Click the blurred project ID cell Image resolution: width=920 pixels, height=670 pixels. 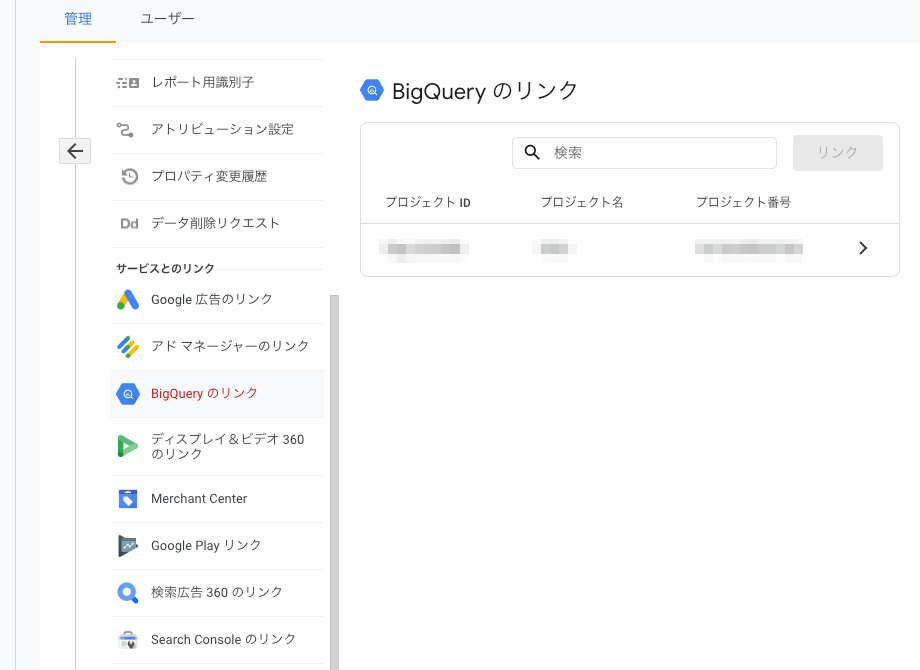[424, 248]
